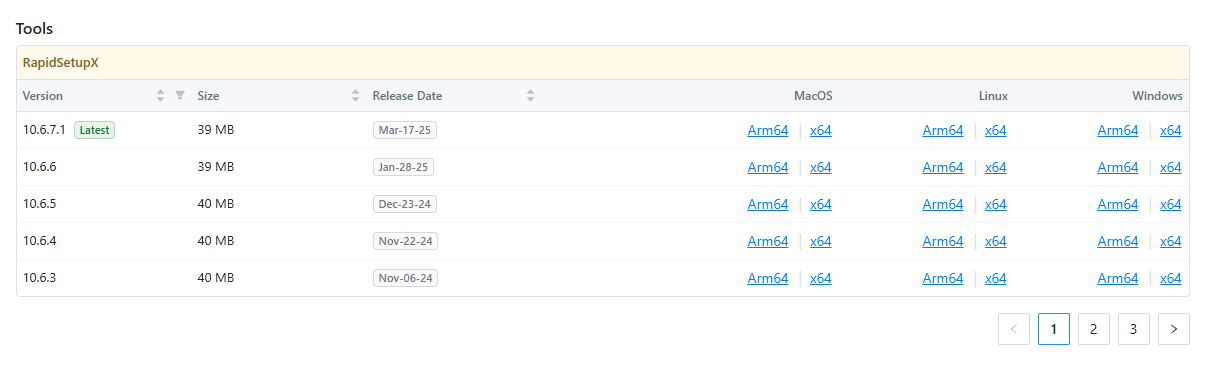The height and width of the screenshot is (367, 1208).
Task: Download 10.6.6 Linux Arm64 build
Action: click(x=943, y=167)
